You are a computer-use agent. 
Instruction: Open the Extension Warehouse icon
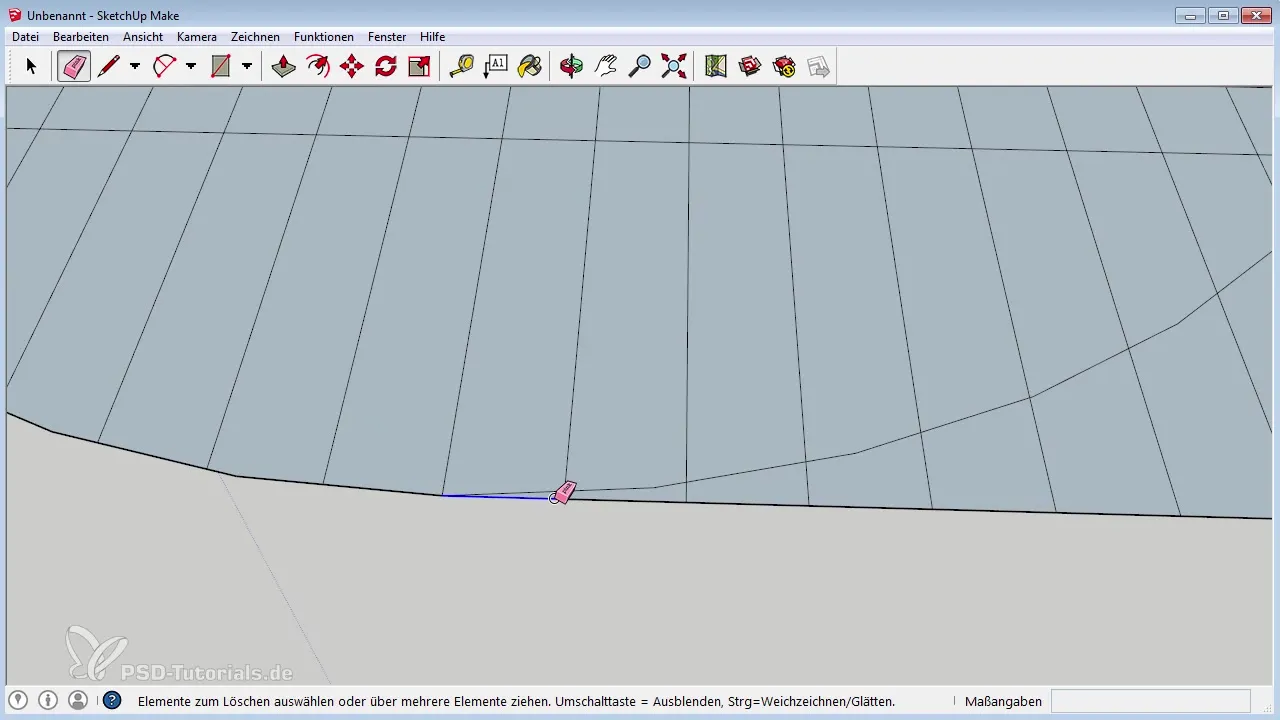784,66
